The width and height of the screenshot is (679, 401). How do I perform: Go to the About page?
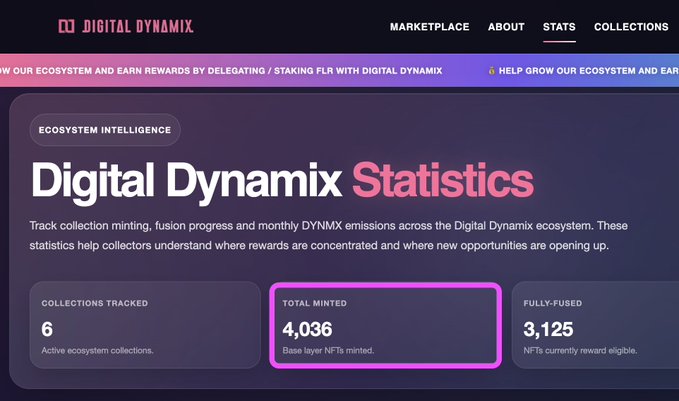pos(506,27)
